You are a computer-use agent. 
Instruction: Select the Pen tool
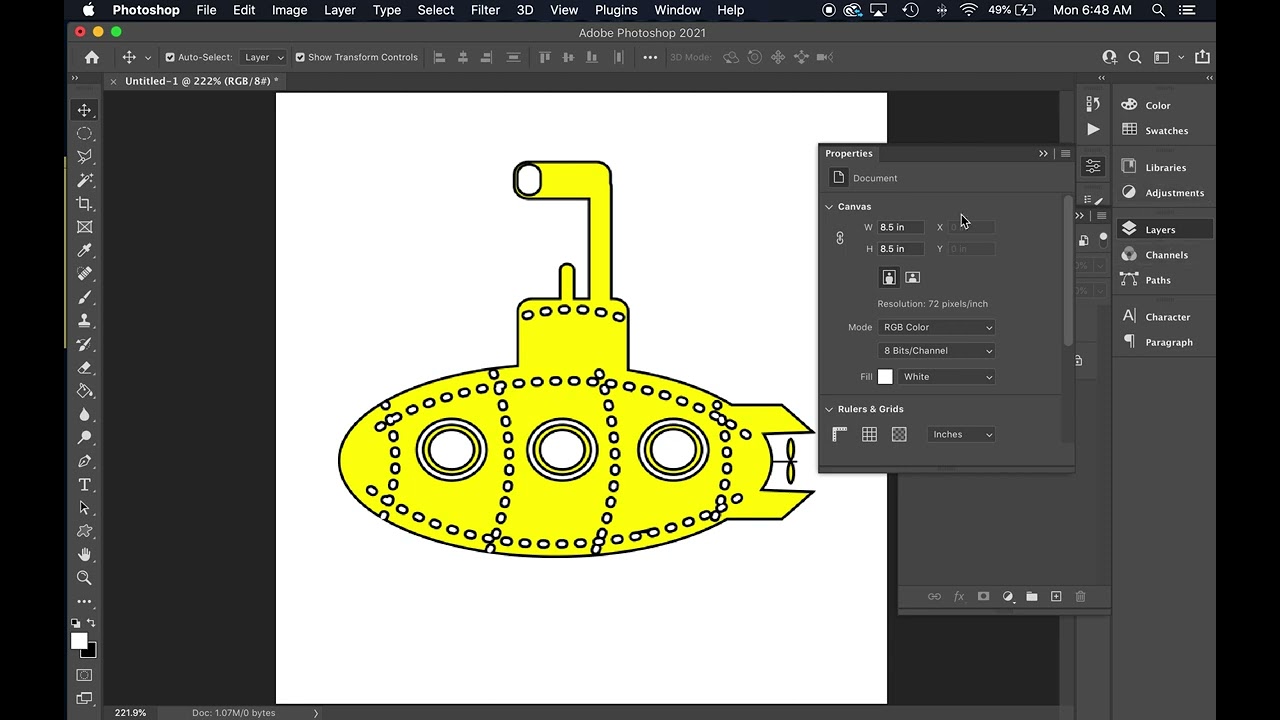[x=85, y=461]
